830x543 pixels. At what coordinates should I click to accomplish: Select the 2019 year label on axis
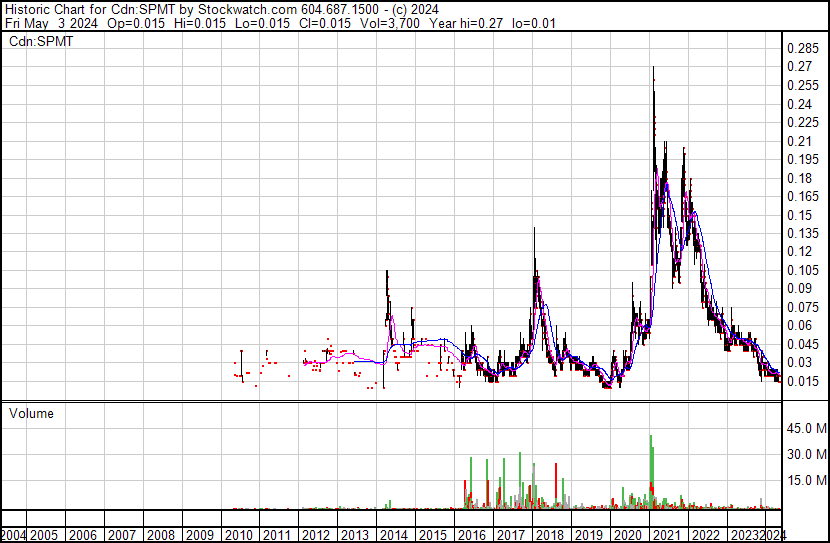589,535
